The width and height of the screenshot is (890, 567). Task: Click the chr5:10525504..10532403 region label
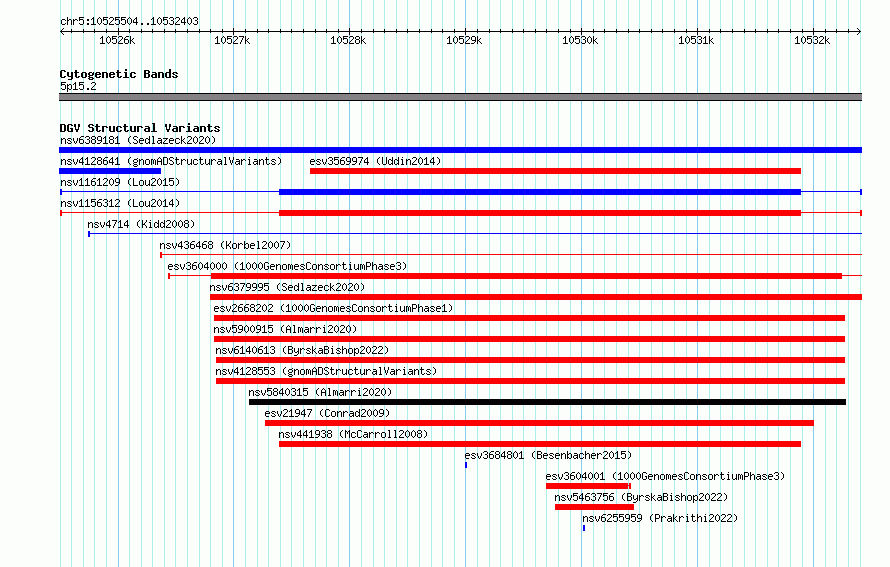coord(129,21)
